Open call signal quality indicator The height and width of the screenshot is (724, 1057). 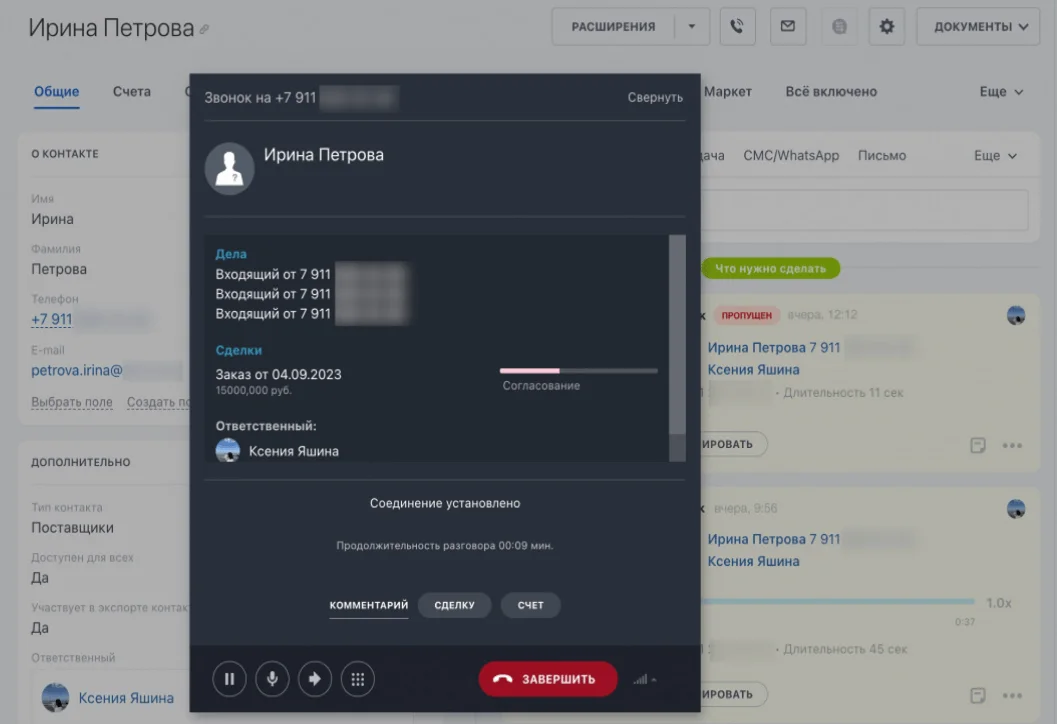[644, 680]
